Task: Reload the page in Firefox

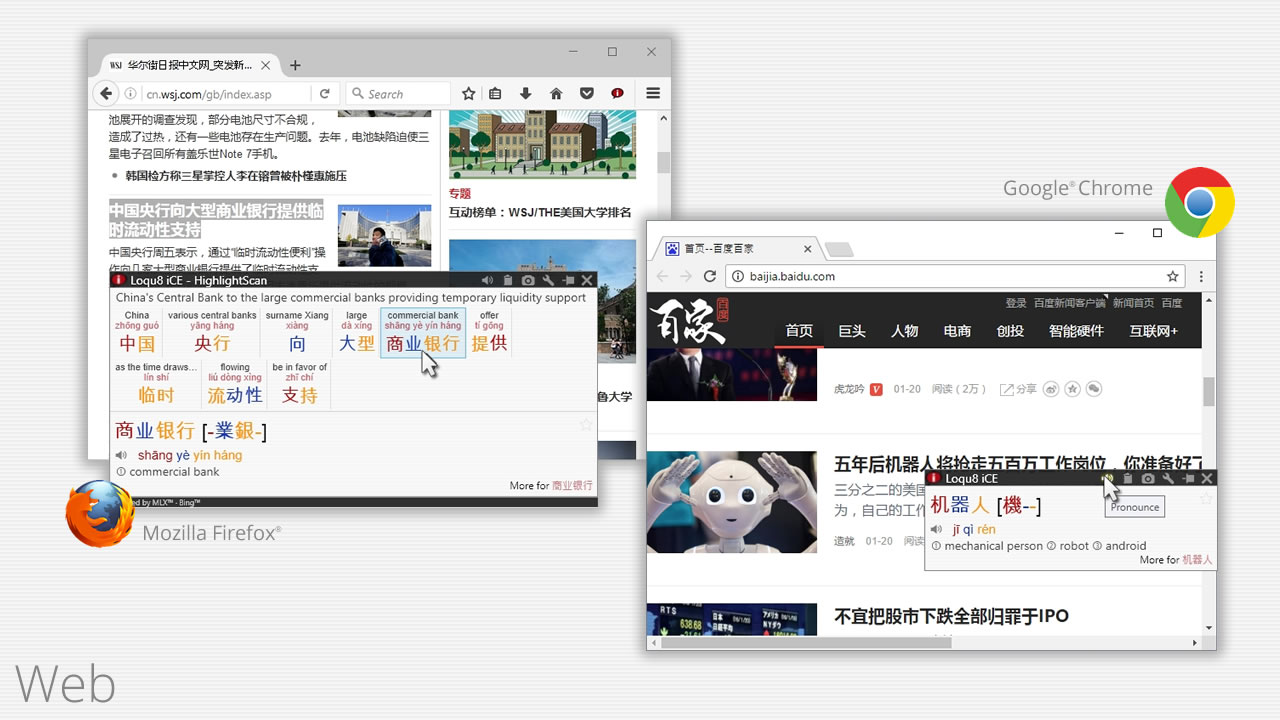Action: click(x=325, y=94)
